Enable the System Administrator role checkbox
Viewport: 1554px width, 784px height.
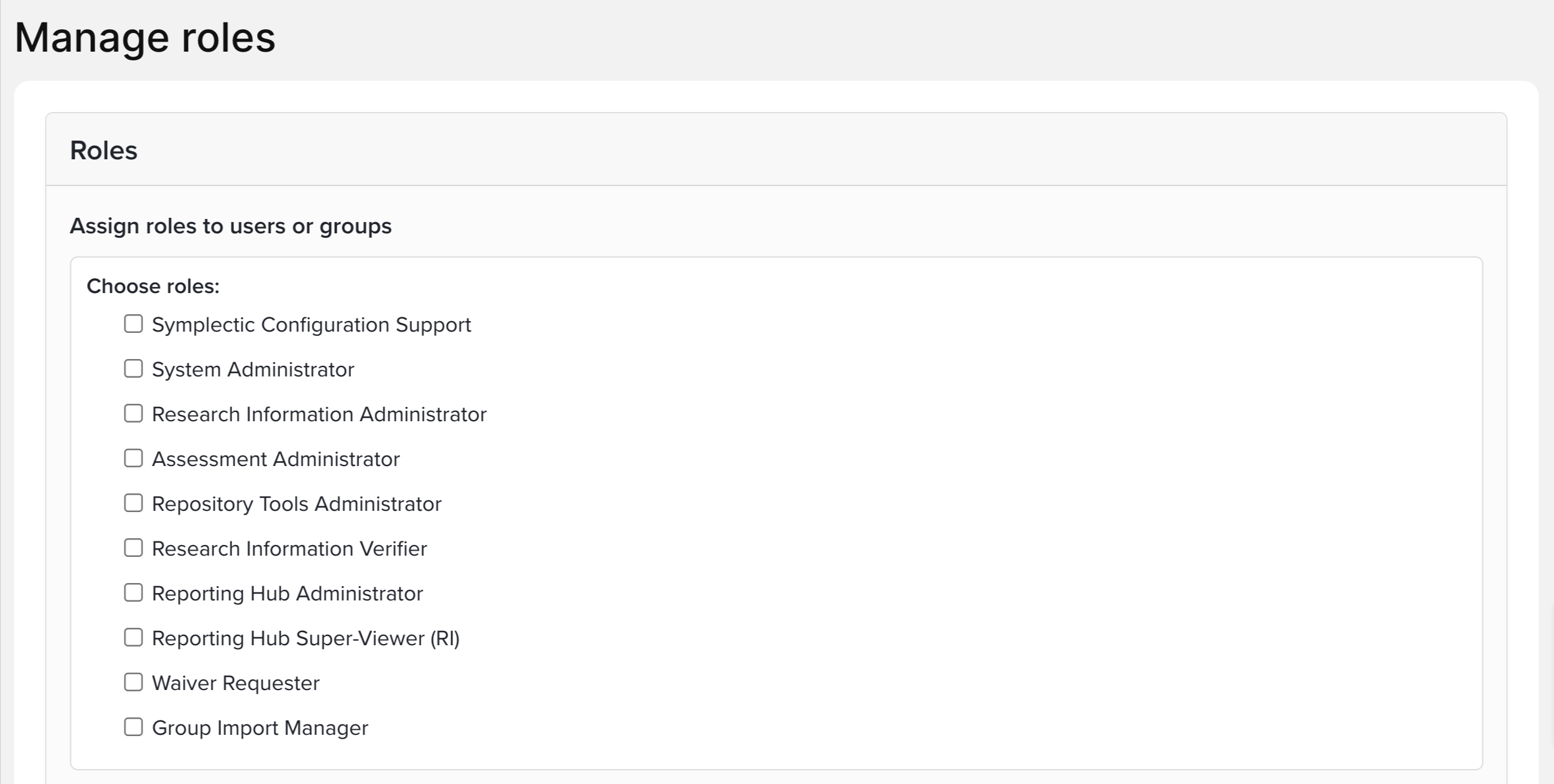[133, 368]
